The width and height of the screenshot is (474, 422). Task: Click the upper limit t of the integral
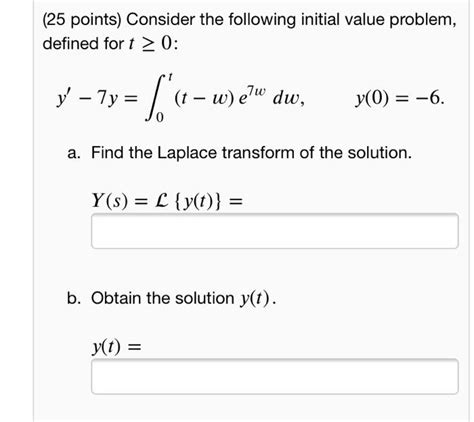pyautogui.click(x=170, y=77)
